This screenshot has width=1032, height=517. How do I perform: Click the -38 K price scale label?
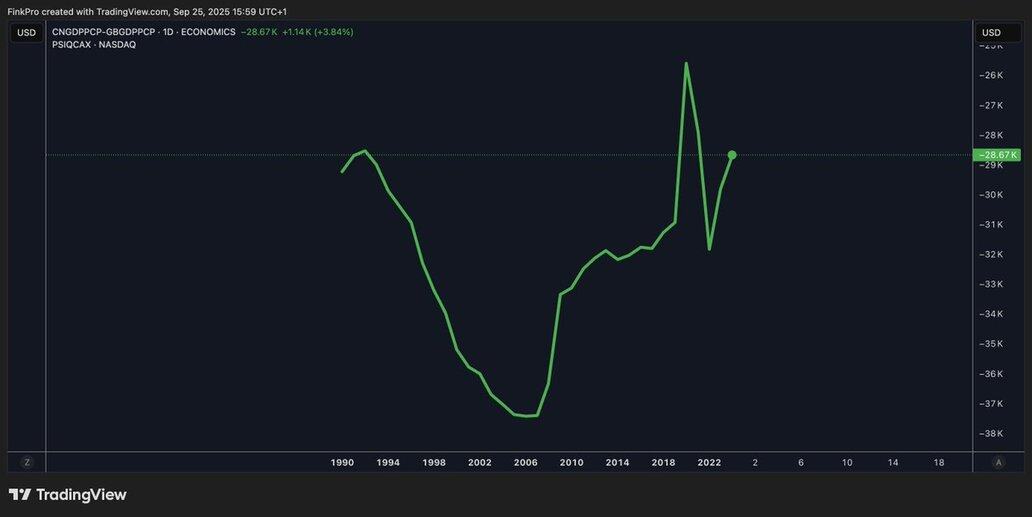click(x=991, y=434)
